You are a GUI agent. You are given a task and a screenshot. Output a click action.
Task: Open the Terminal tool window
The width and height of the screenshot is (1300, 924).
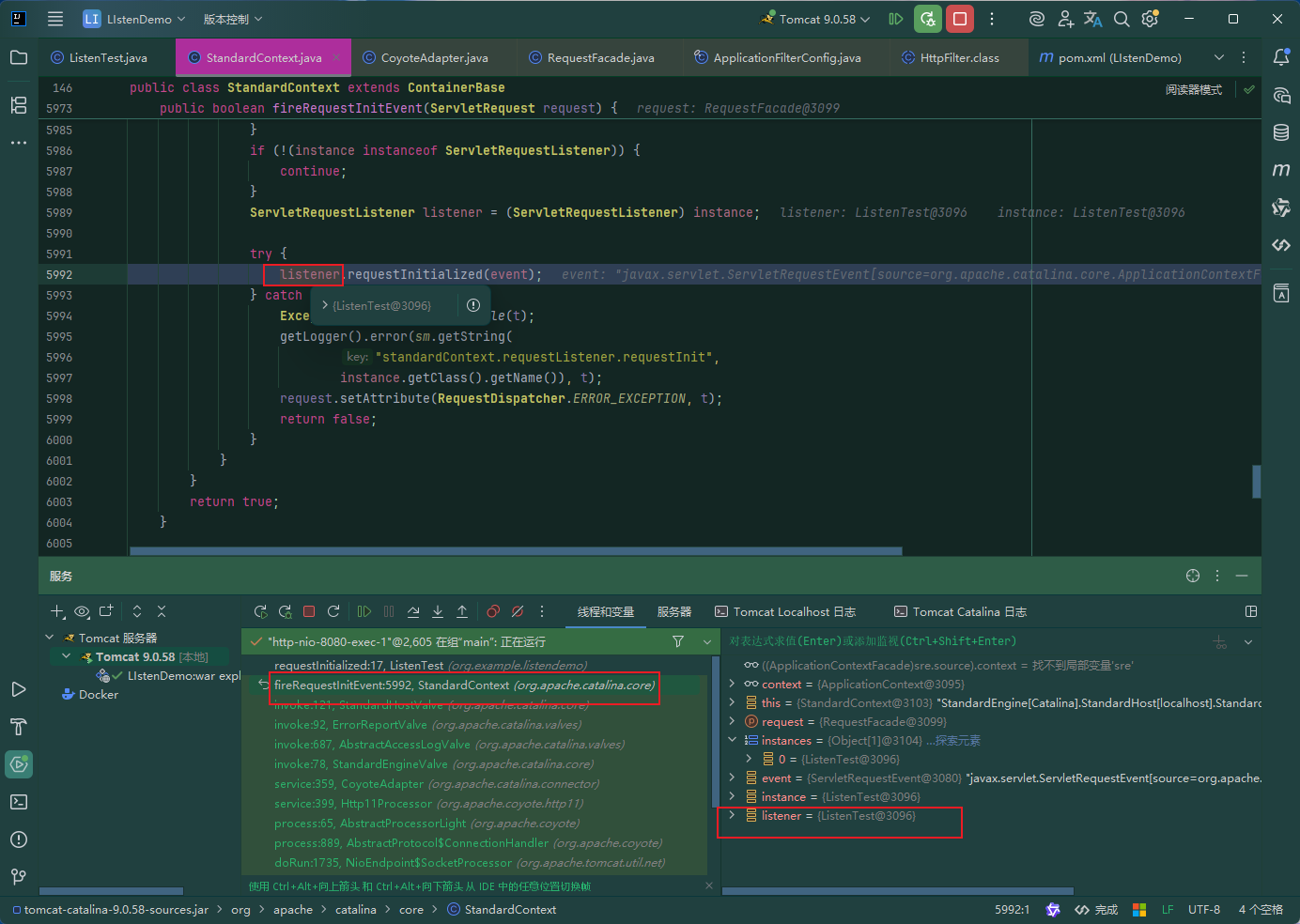(x=19, y=802)
